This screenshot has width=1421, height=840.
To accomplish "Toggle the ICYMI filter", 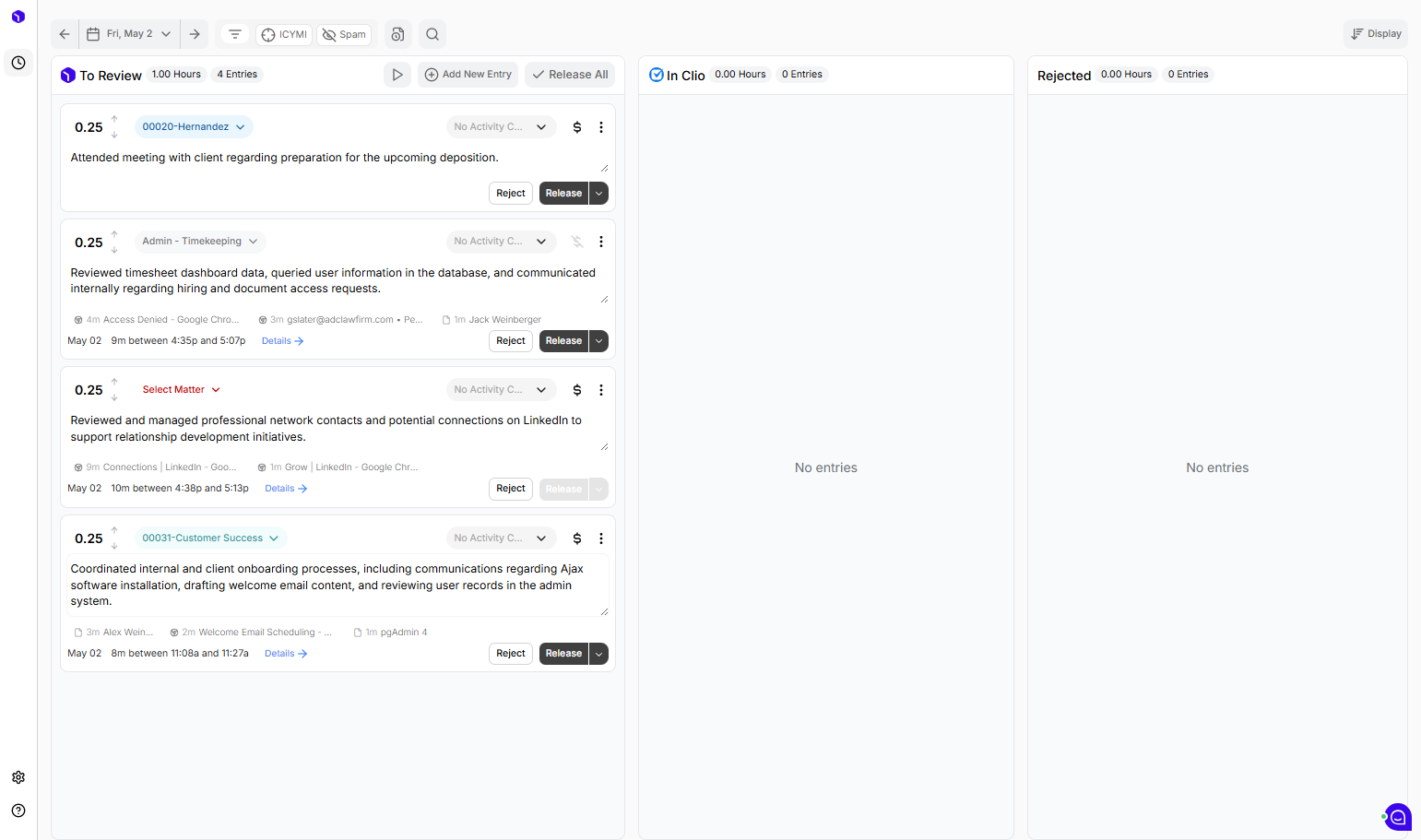I will tap(284, 34).
